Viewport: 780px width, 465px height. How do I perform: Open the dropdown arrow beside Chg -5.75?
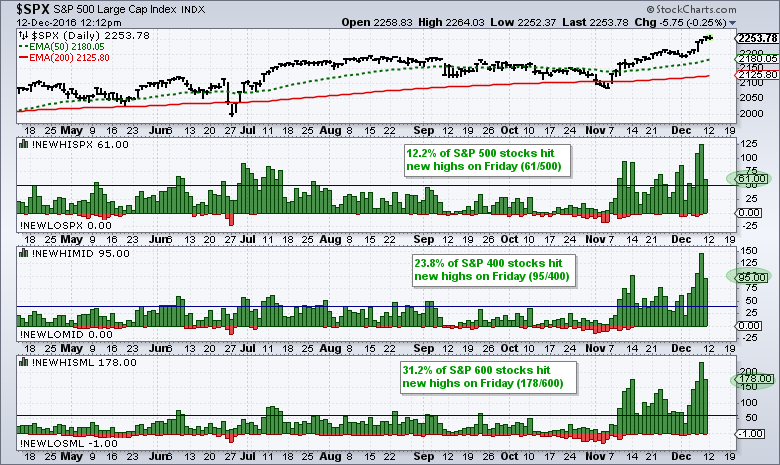click(732, 23)
